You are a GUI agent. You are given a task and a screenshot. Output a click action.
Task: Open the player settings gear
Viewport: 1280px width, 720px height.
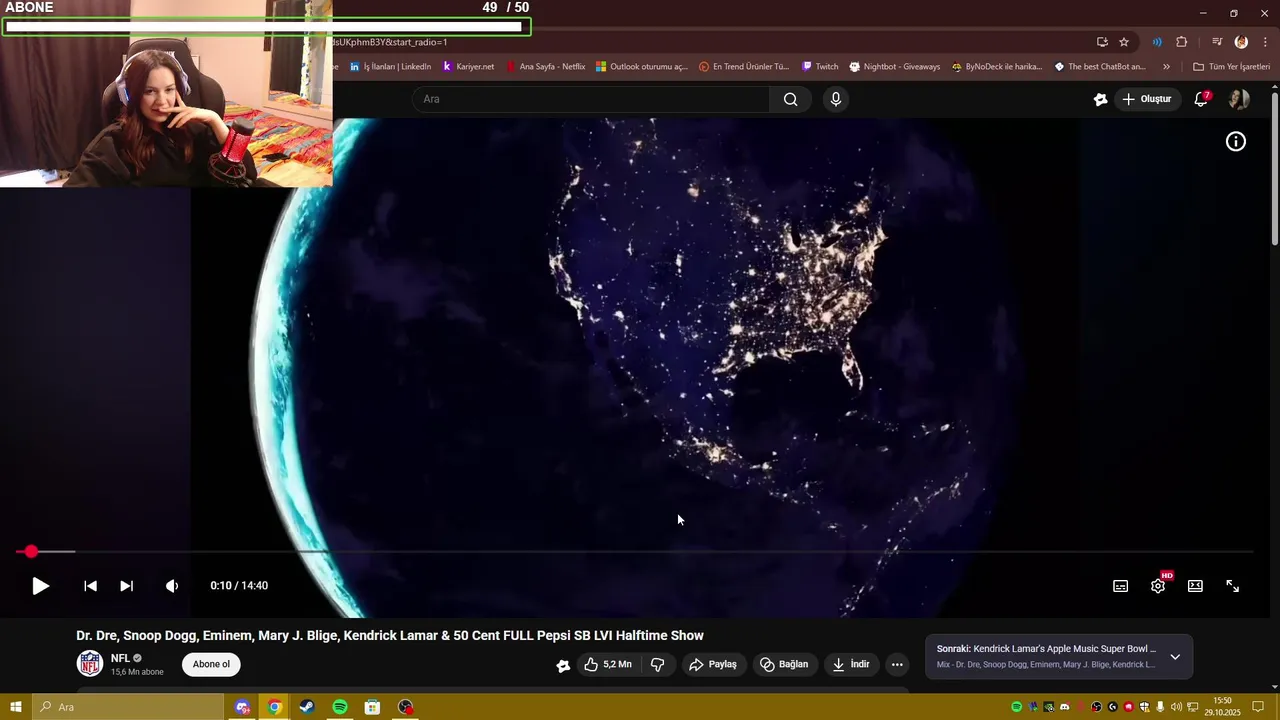(1158, 586)
